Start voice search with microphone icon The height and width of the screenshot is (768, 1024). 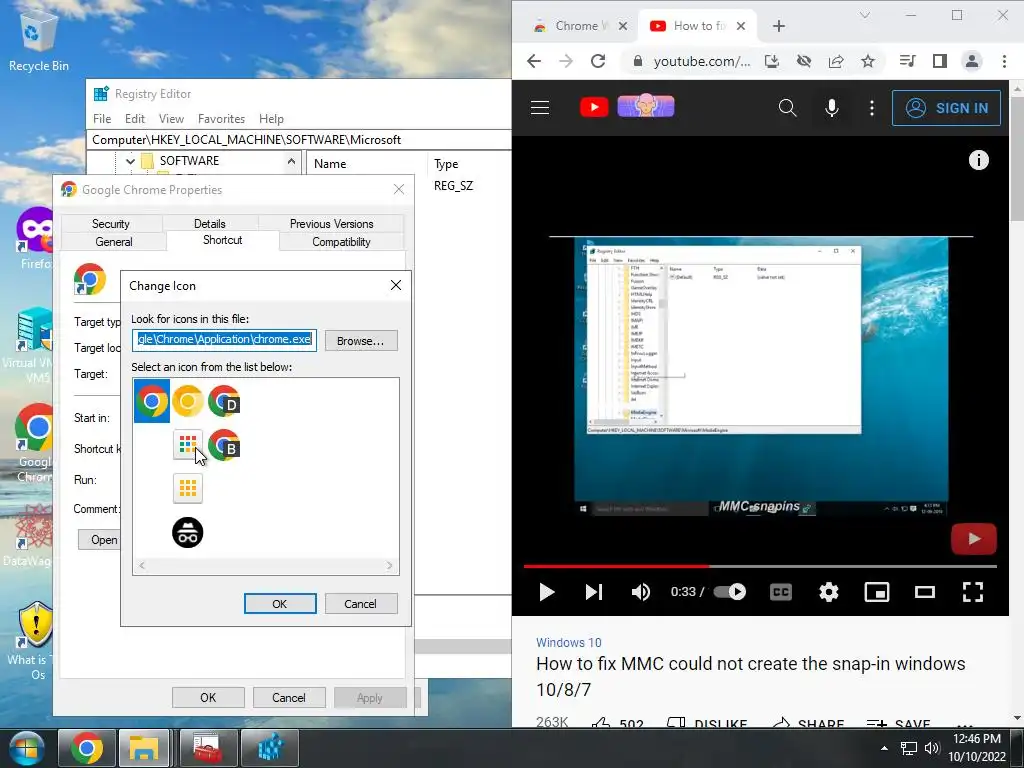831,108
